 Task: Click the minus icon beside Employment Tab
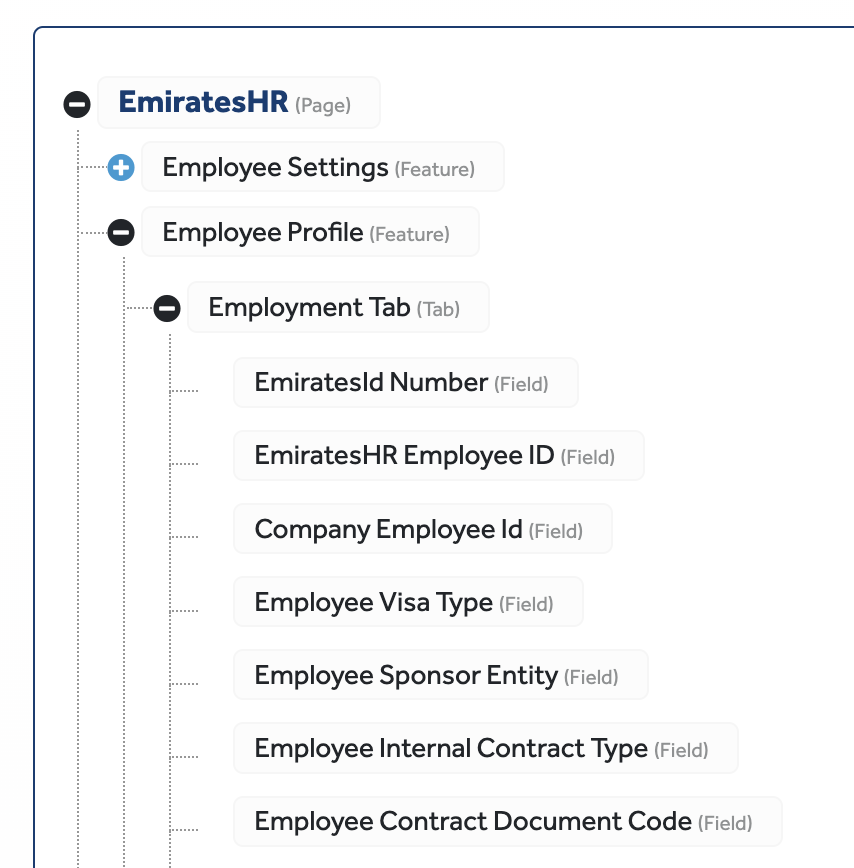coord(167,308)
